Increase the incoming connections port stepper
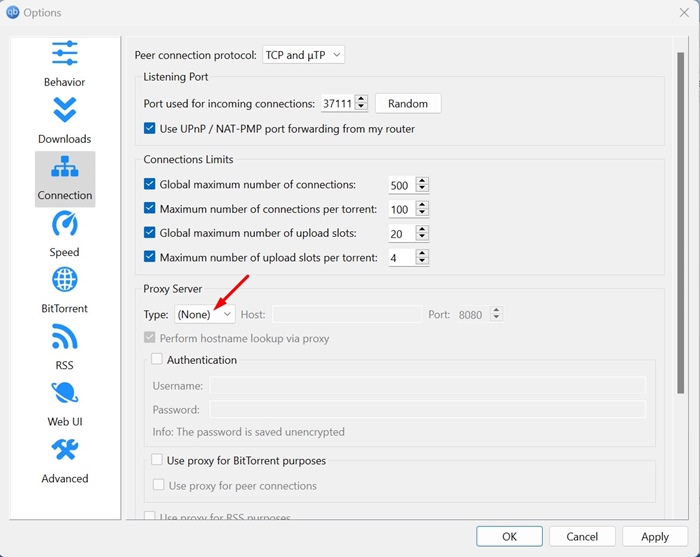 coord(362,99)
